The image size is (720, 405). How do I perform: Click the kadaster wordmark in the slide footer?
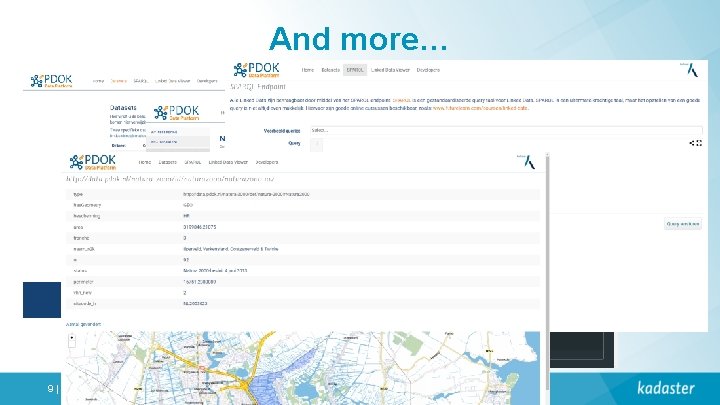point(666,388)
